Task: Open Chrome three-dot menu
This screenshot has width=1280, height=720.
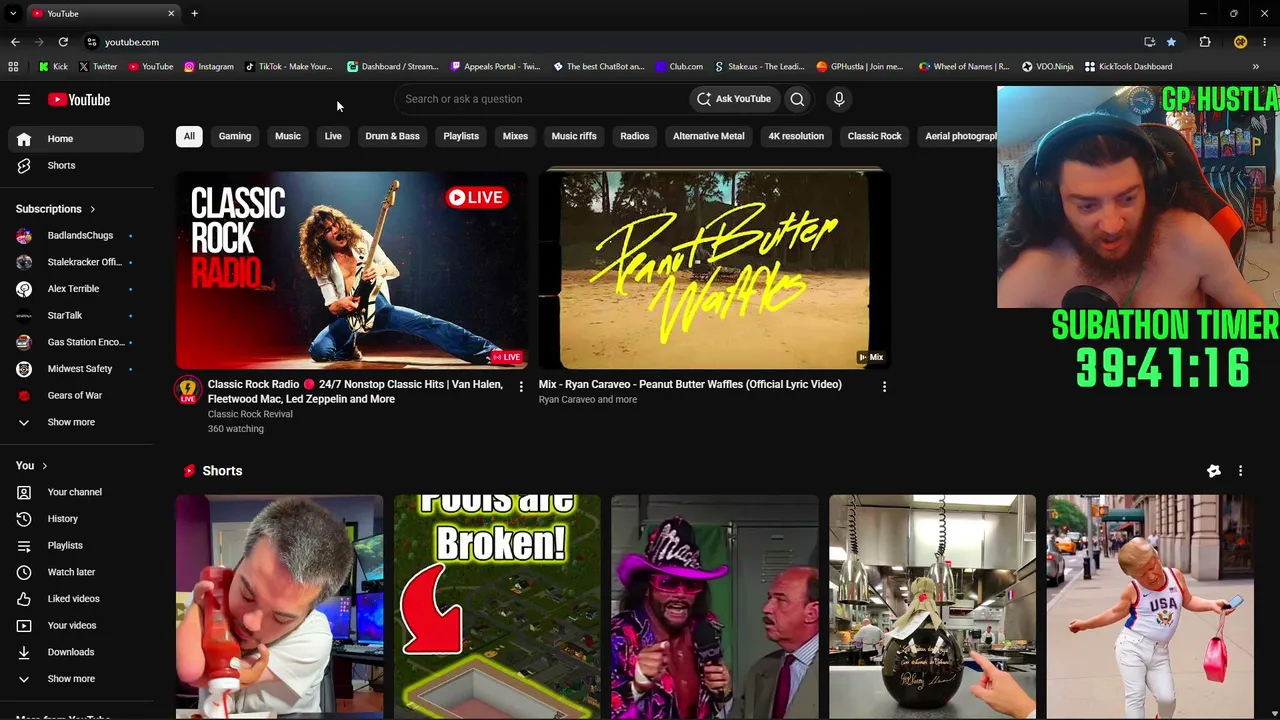Action: [1265, 42]
